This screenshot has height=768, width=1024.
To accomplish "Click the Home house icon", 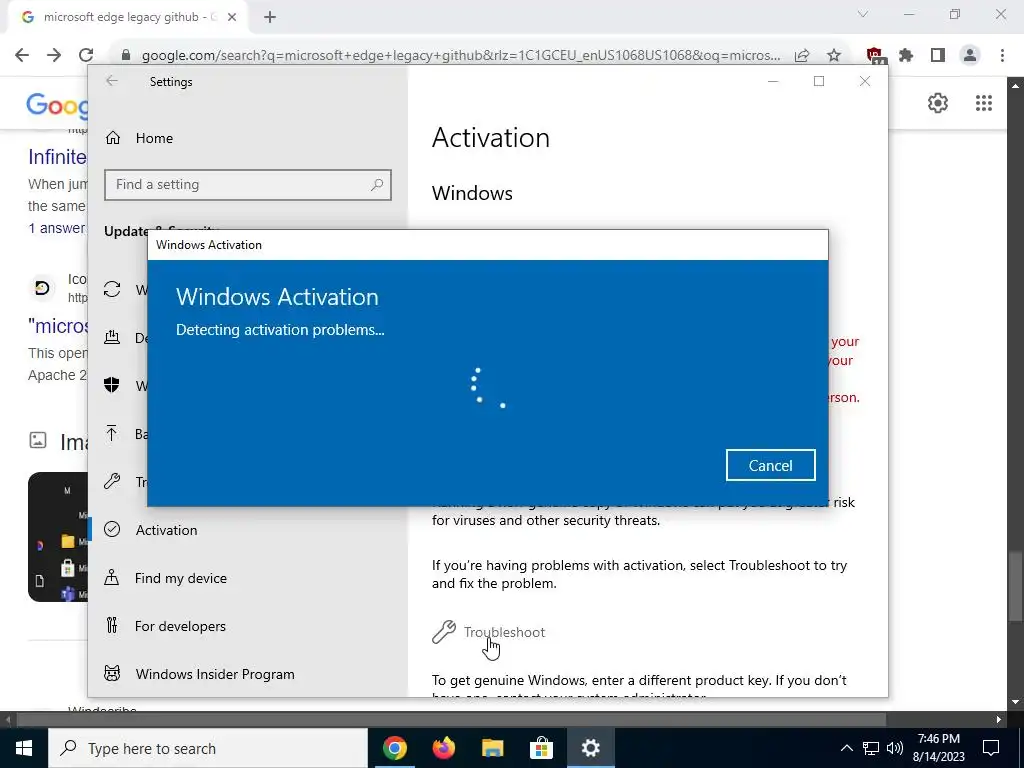I will pos(113,138).
